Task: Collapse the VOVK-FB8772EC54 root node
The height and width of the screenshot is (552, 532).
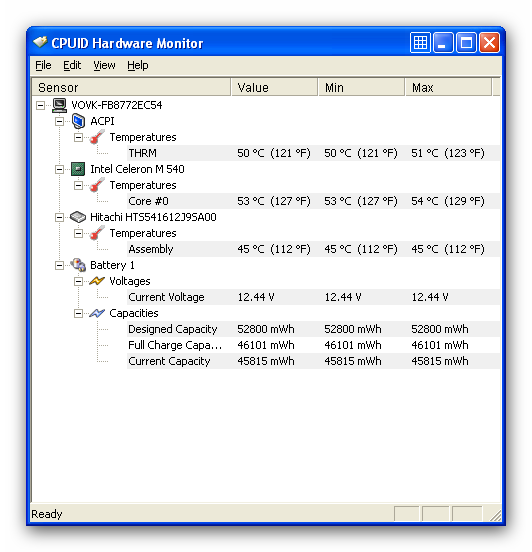Action: click(40, 105)
